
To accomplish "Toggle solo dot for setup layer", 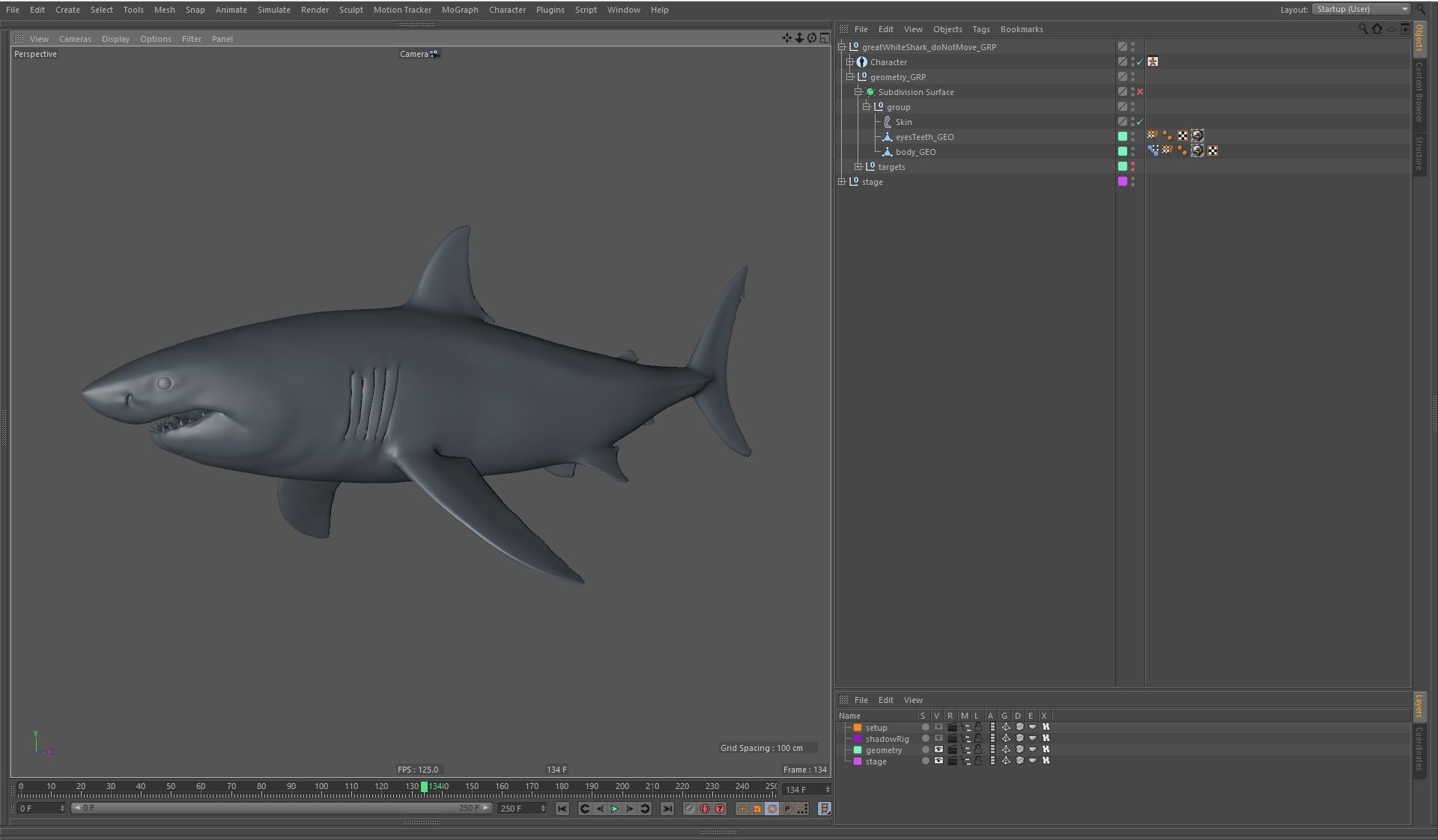I will (925, 727).
